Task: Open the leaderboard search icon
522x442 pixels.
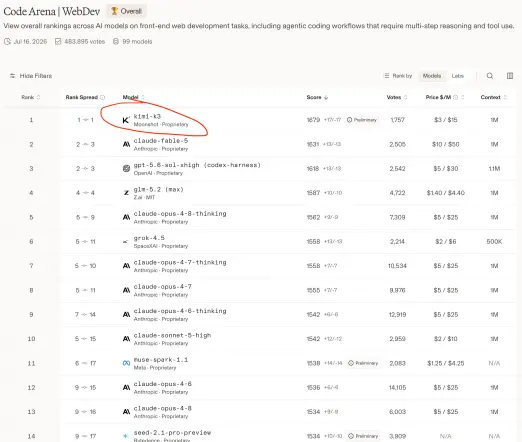Action: (x=490, y=76)
